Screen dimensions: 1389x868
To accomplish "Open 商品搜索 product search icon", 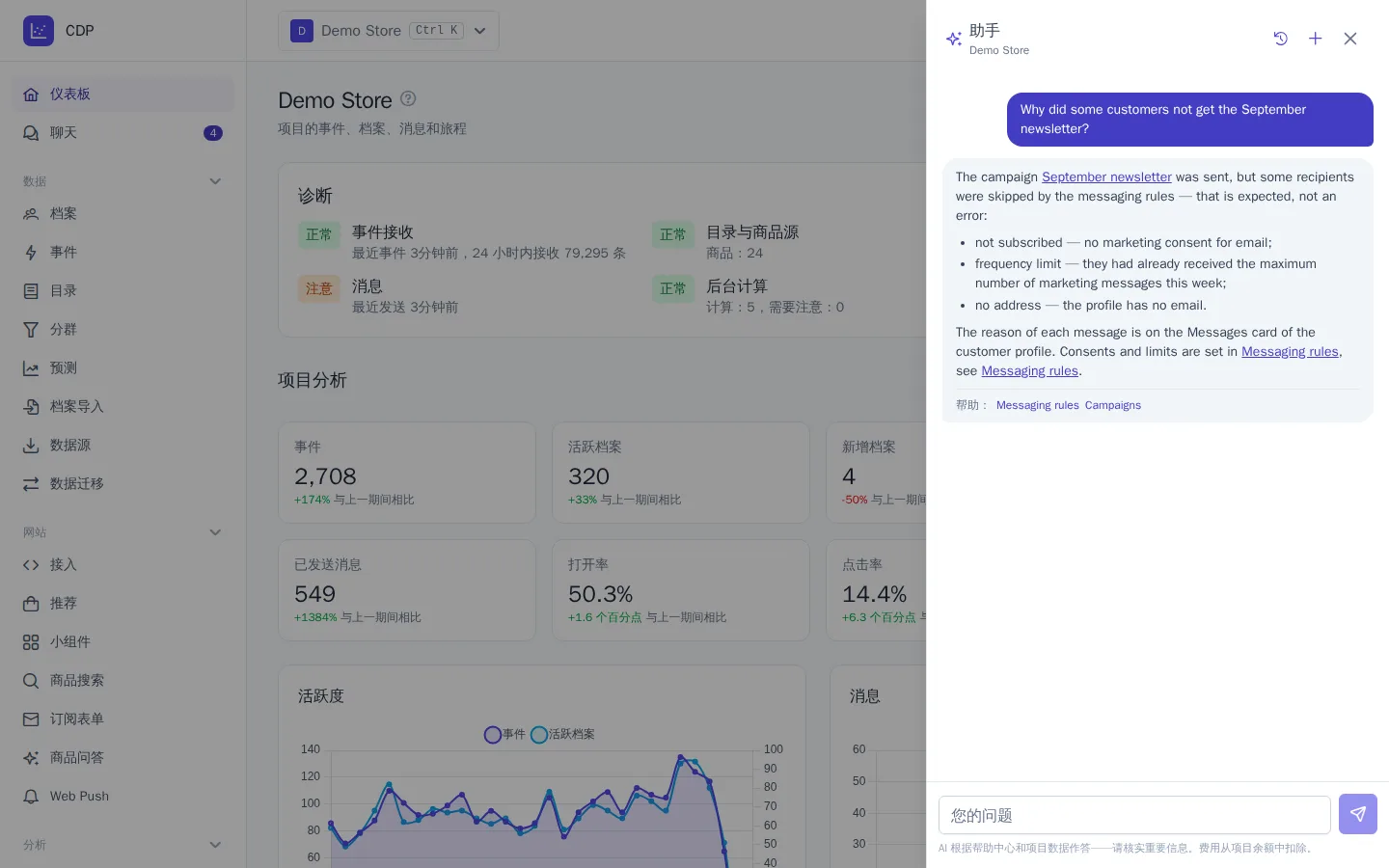I will (x=31, y=681).
